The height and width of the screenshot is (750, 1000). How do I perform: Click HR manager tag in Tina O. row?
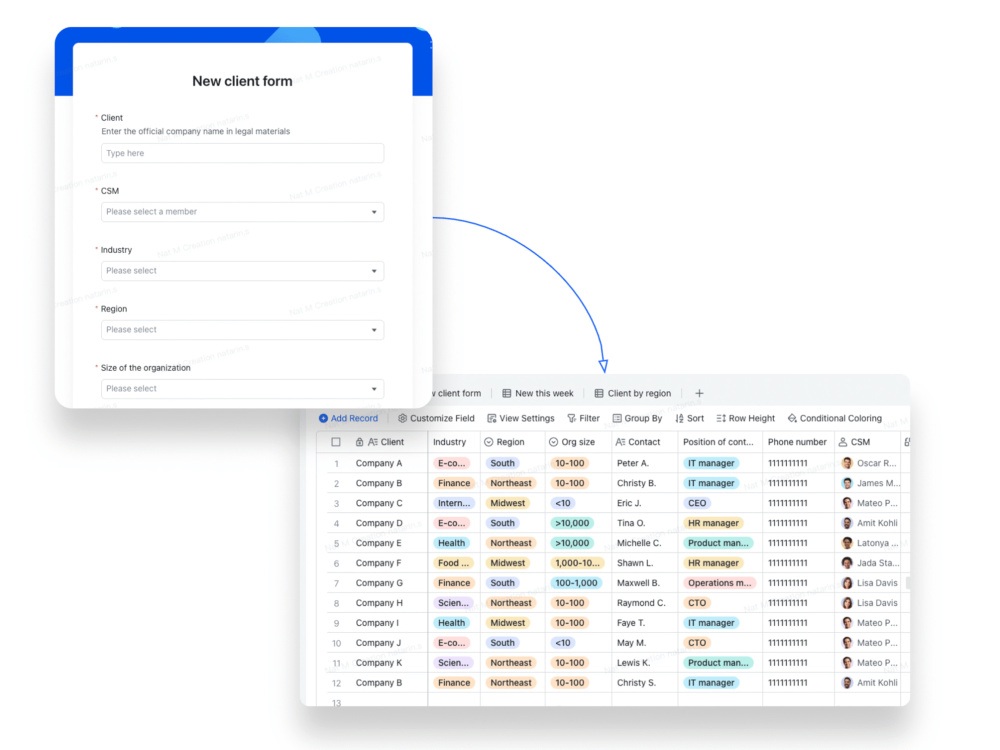[x=713, y=523]
